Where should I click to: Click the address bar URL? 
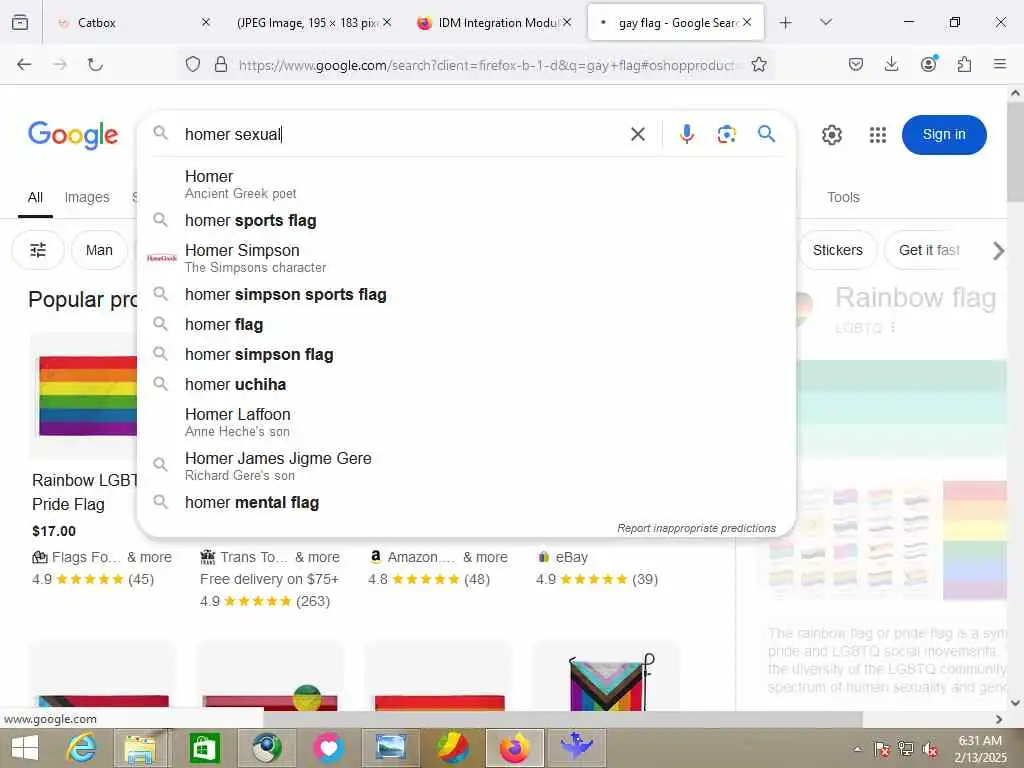487,65
